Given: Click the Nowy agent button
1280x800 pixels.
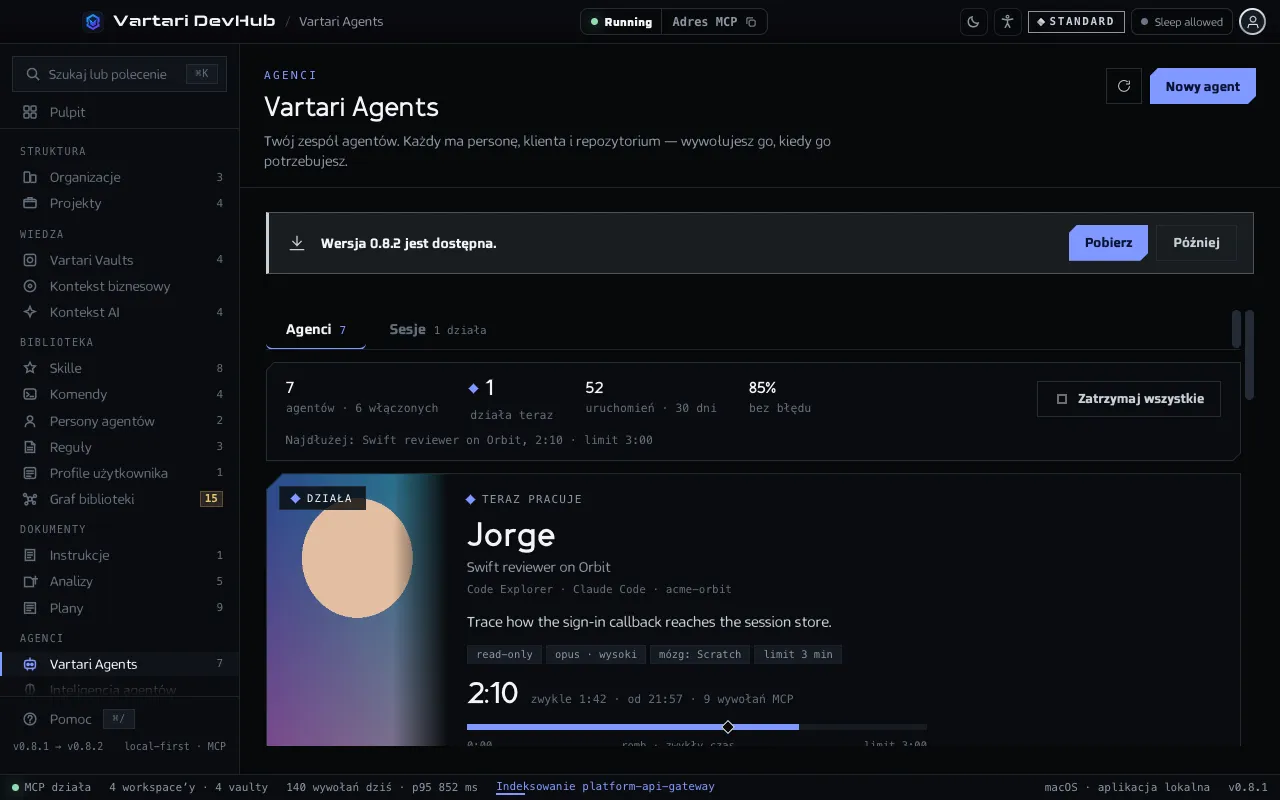Looking at the screenshot, I should (1203, 86).
